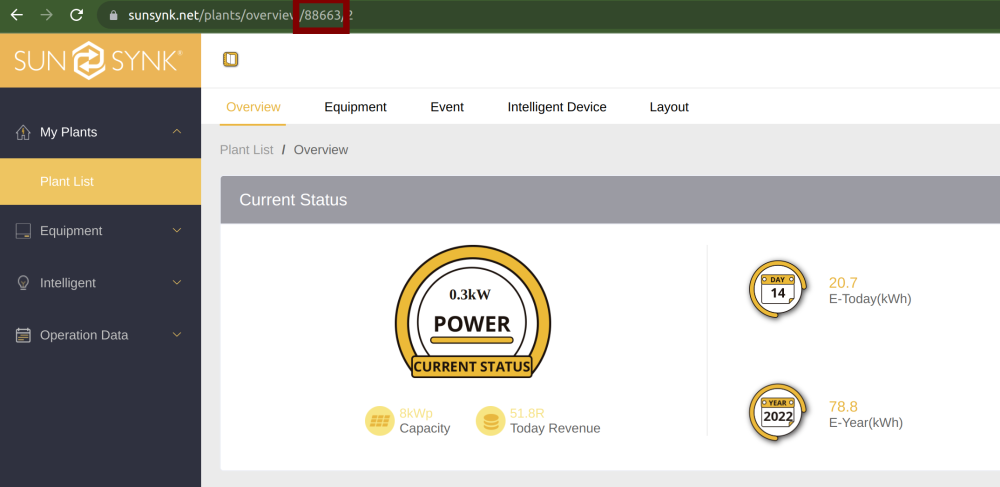Switch to the Event tab
The height and width of the screenshot is (487, 1000).
click(447, 107)
